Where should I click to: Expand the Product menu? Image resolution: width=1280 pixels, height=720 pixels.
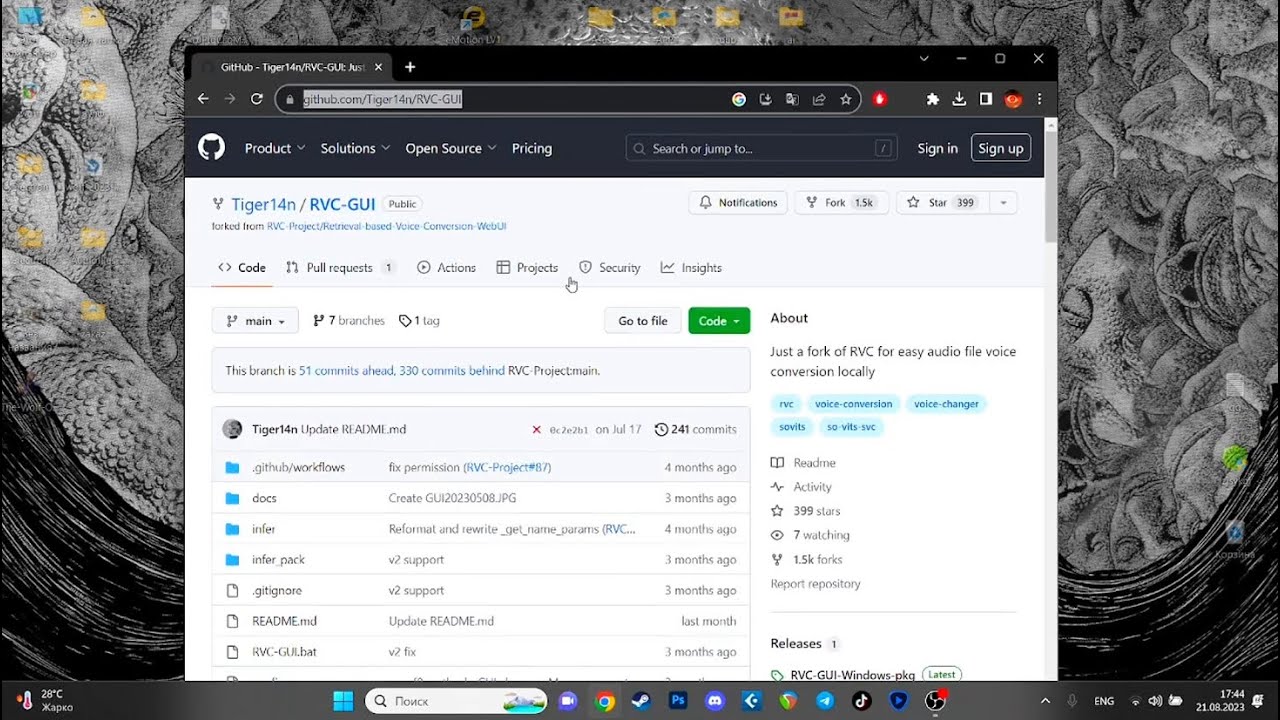click(275, 148)
